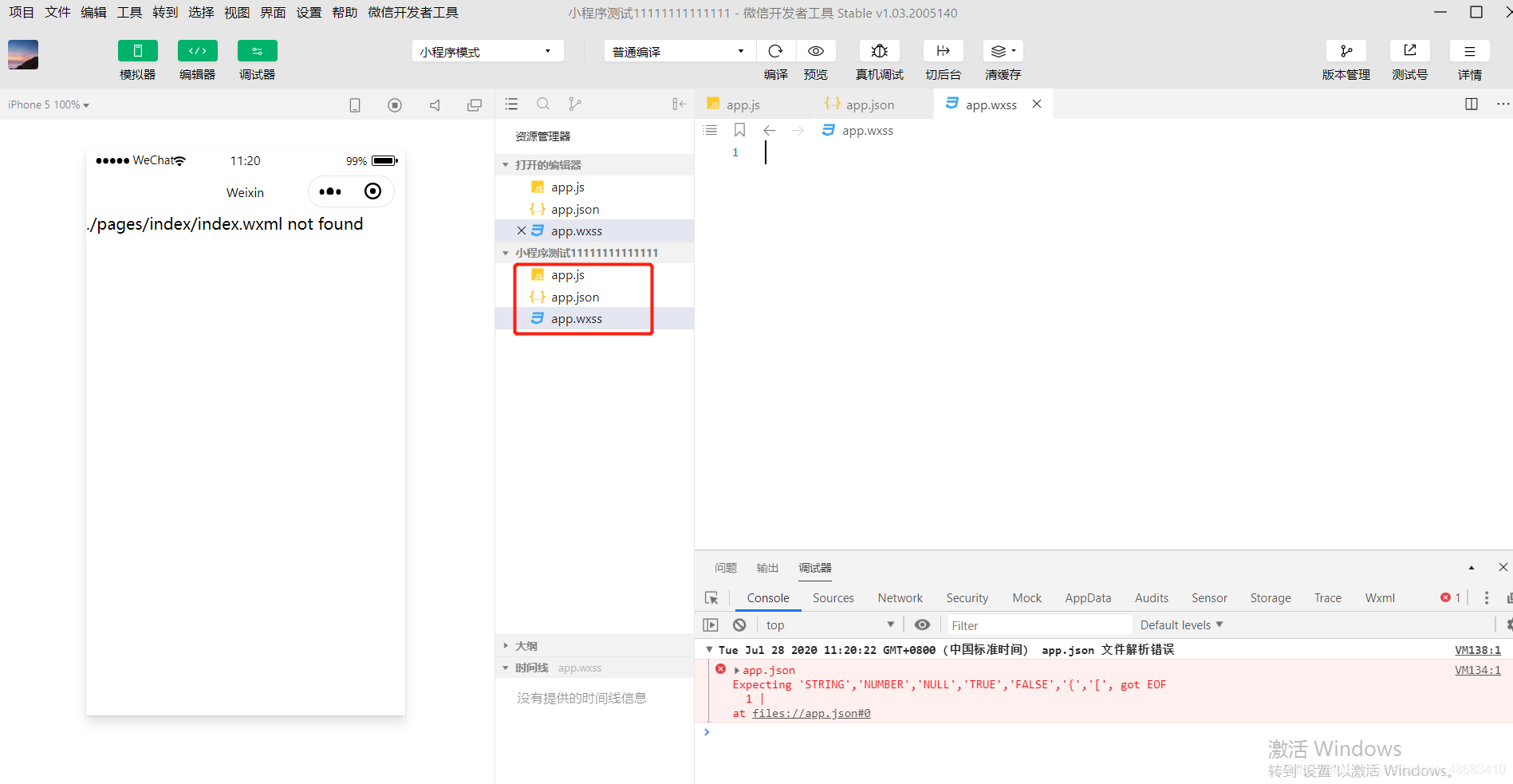
Task: Click the simulator device rotate icon
Action: click(355, 104)
